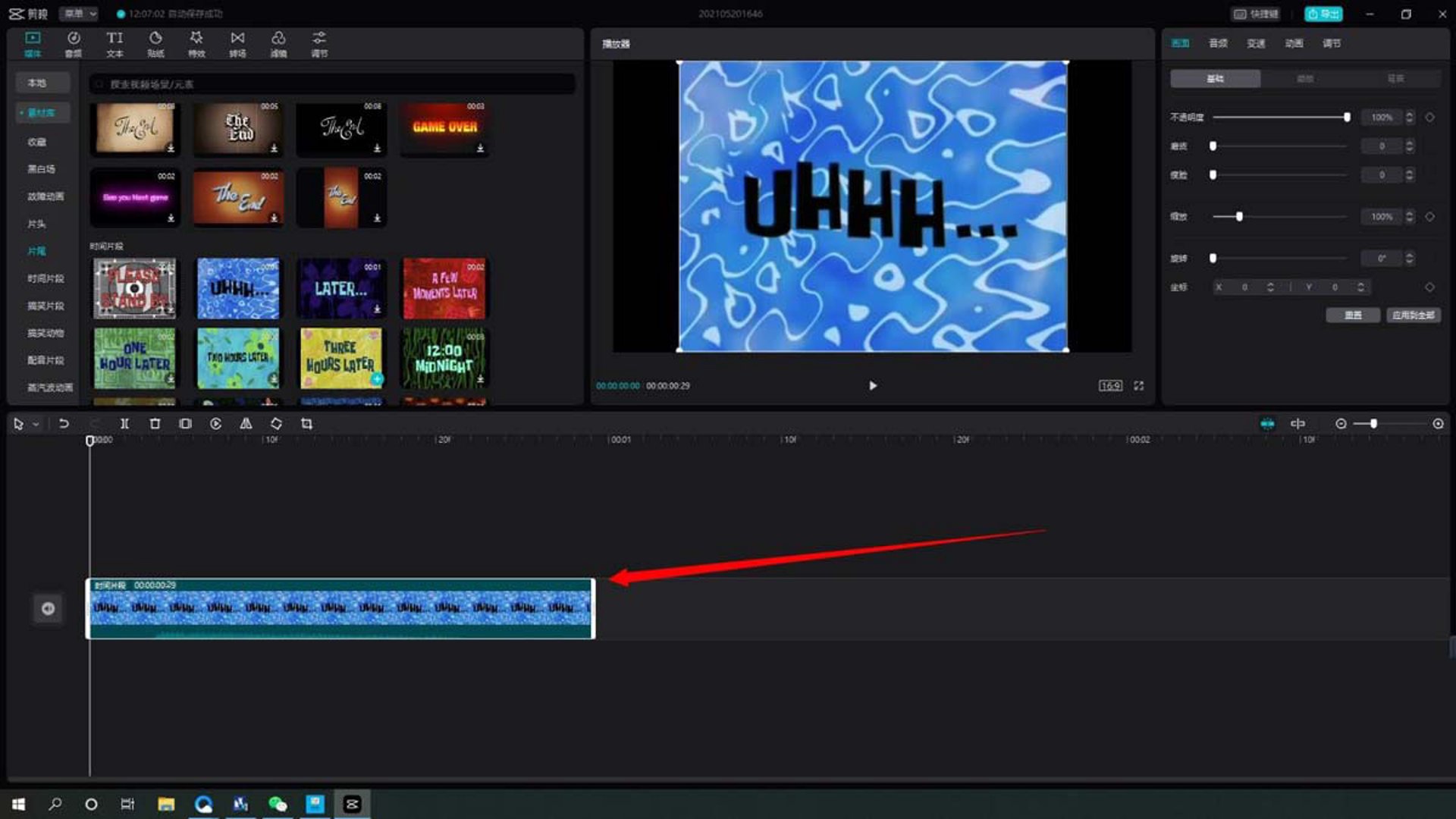
Task: Download the GAME OVER clip
Action: [x=480, y=149]
